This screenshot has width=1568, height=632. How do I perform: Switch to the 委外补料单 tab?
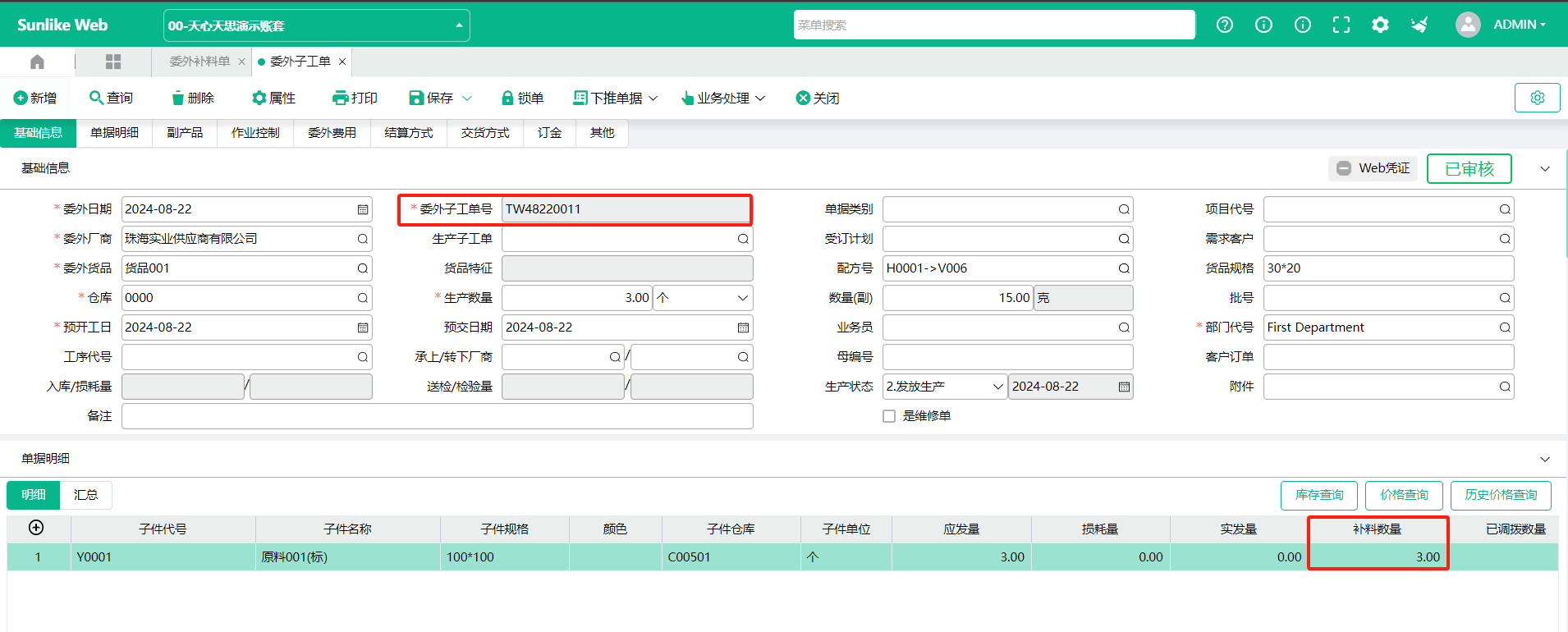(199, 62)
